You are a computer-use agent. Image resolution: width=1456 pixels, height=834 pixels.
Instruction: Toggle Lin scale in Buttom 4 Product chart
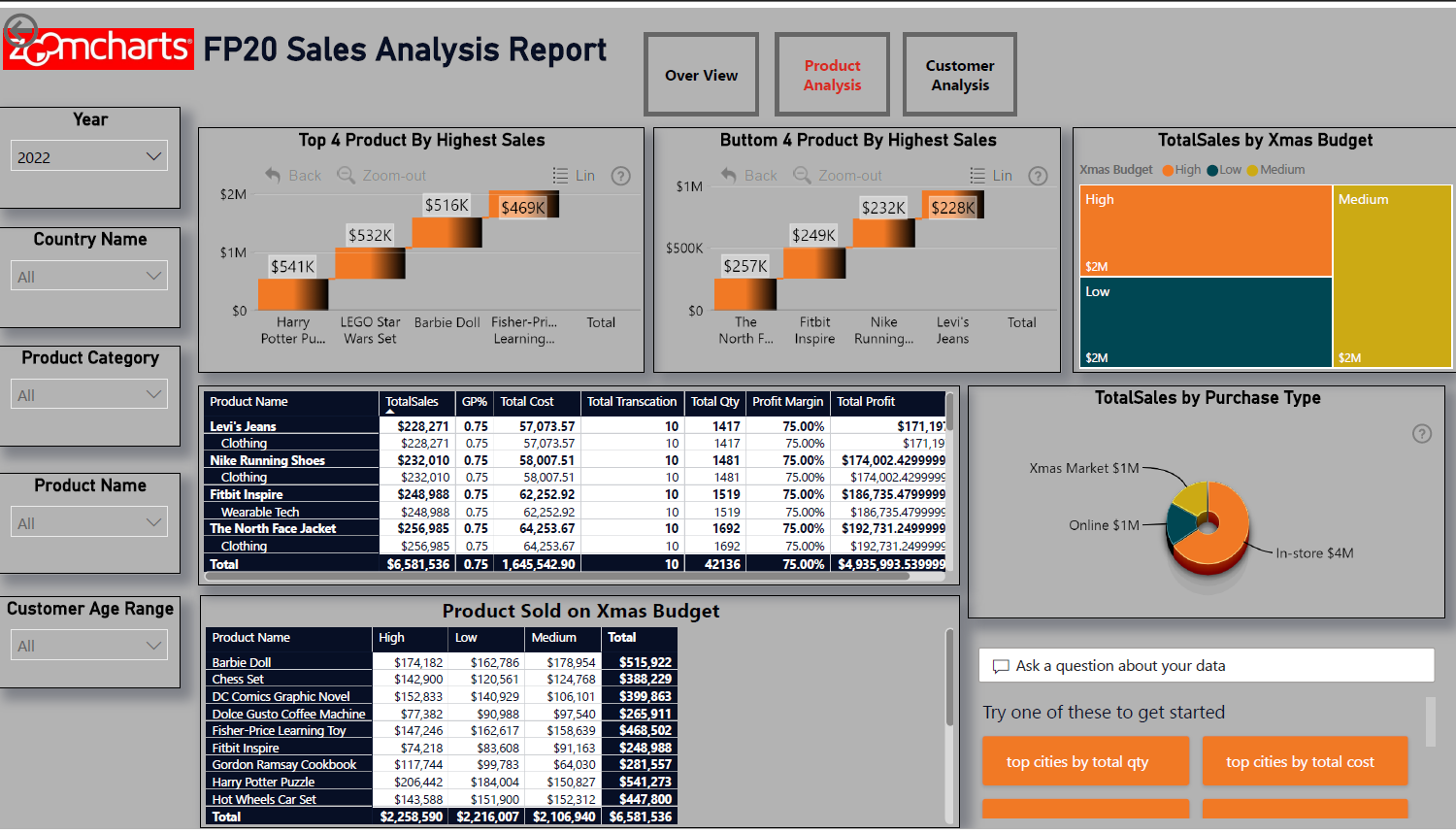(991, 176)
